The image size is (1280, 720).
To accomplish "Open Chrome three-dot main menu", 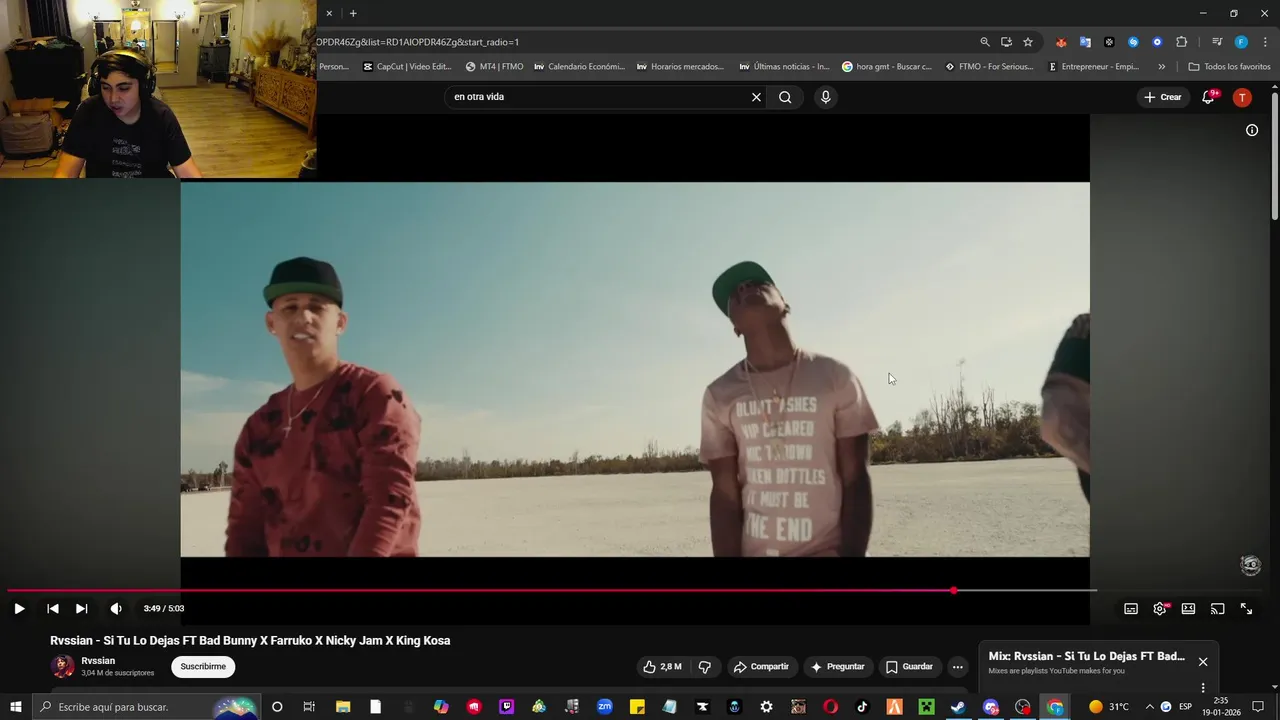I will click(1264, 42).
